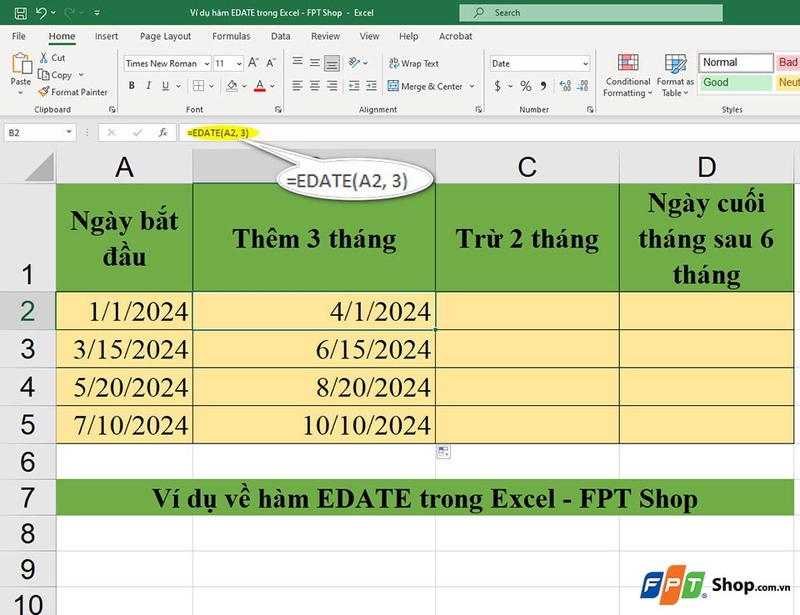Expand the Fill Color arrow
Viewport: 800px width, 615px height.
pos(244,86)
